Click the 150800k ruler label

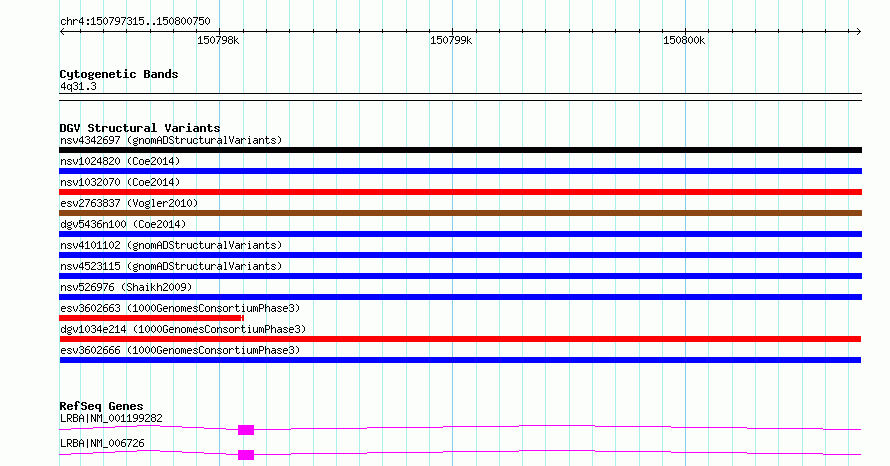[x=684, y=41]
